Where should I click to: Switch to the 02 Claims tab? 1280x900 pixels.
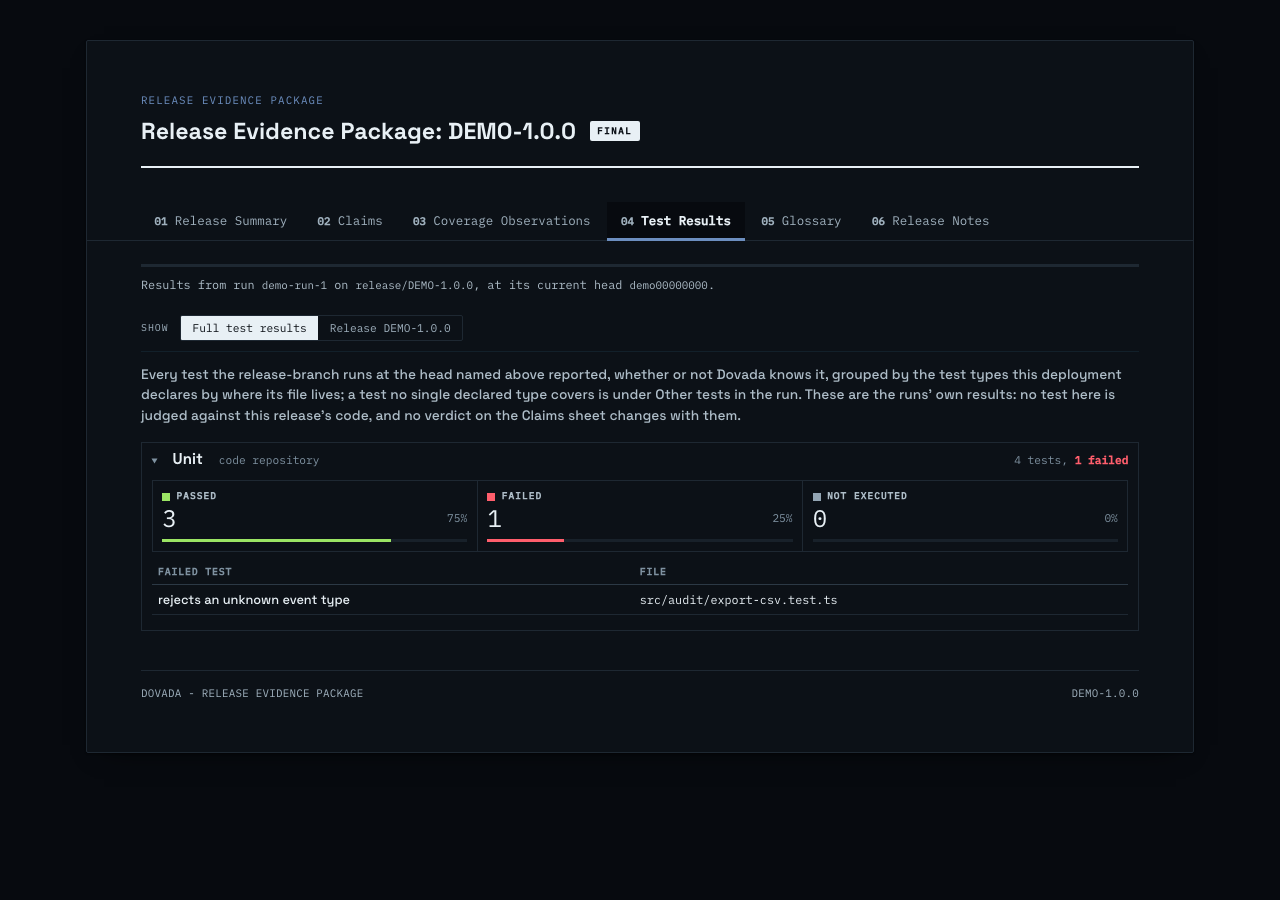click(350, 221)
